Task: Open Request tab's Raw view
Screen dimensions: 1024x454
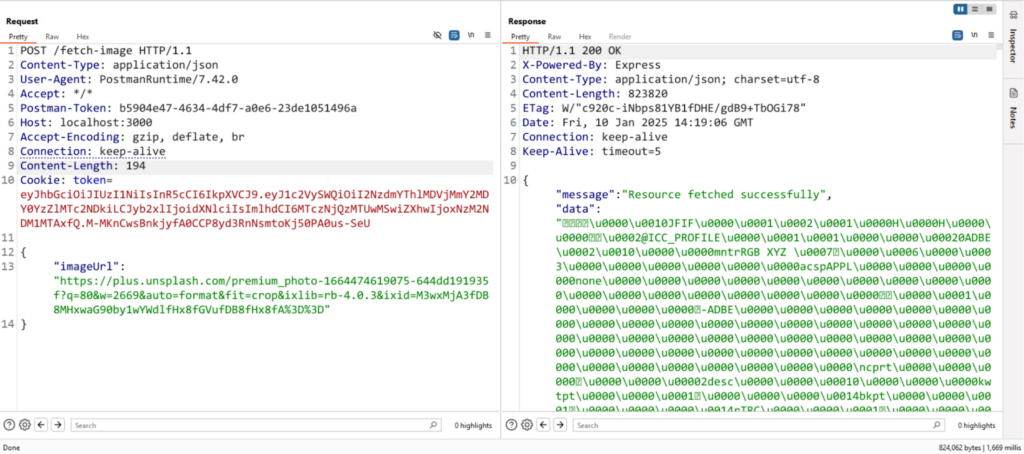Action: click(x=52, y=36)
